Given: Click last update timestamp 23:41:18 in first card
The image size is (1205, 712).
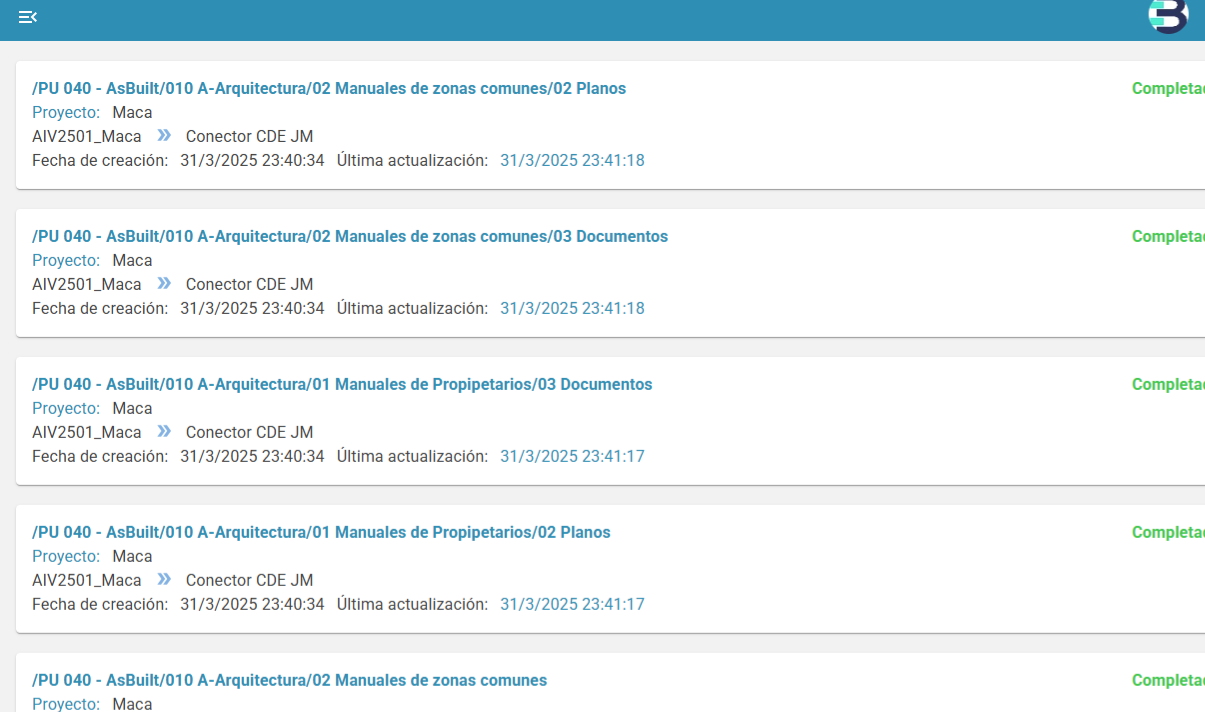Looking at the screenshot, I should click(x=572, y=160).
